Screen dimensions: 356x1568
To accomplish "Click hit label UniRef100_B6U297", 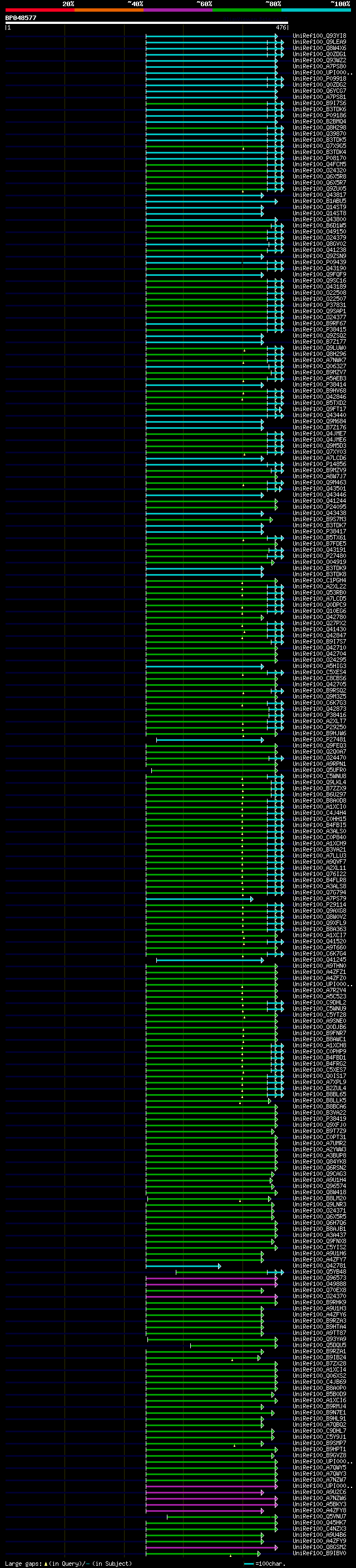I will pos(319,795).
